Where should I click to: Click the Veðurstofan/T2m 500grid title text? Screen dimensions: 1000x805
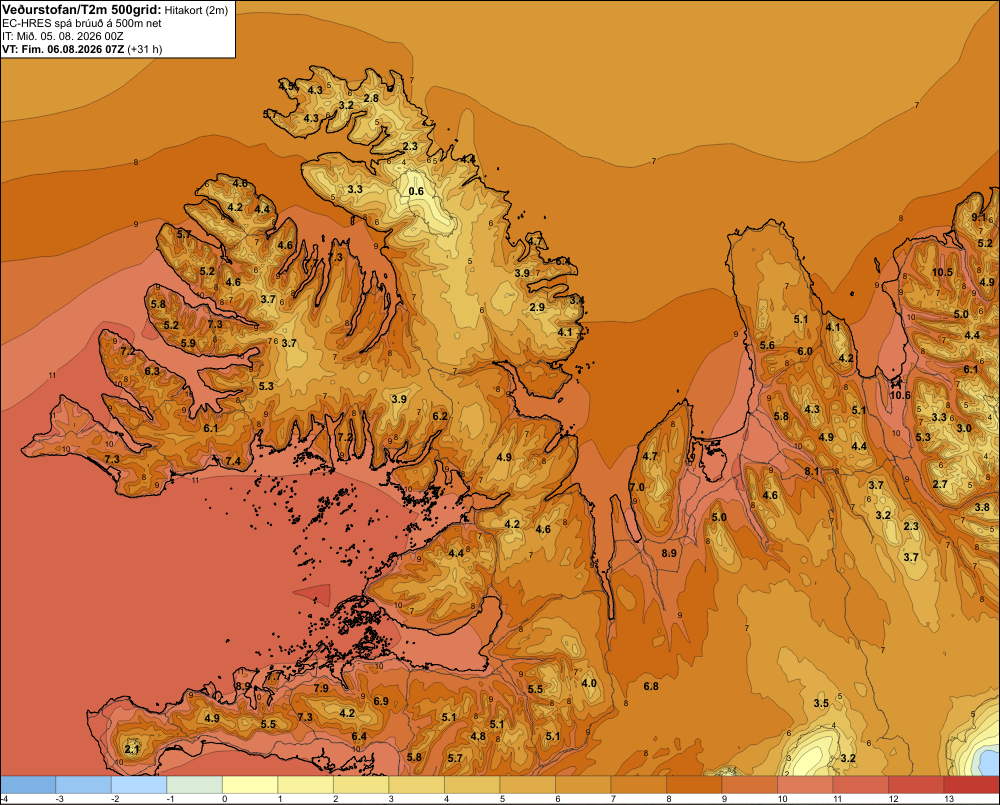[x=82, y=10]
